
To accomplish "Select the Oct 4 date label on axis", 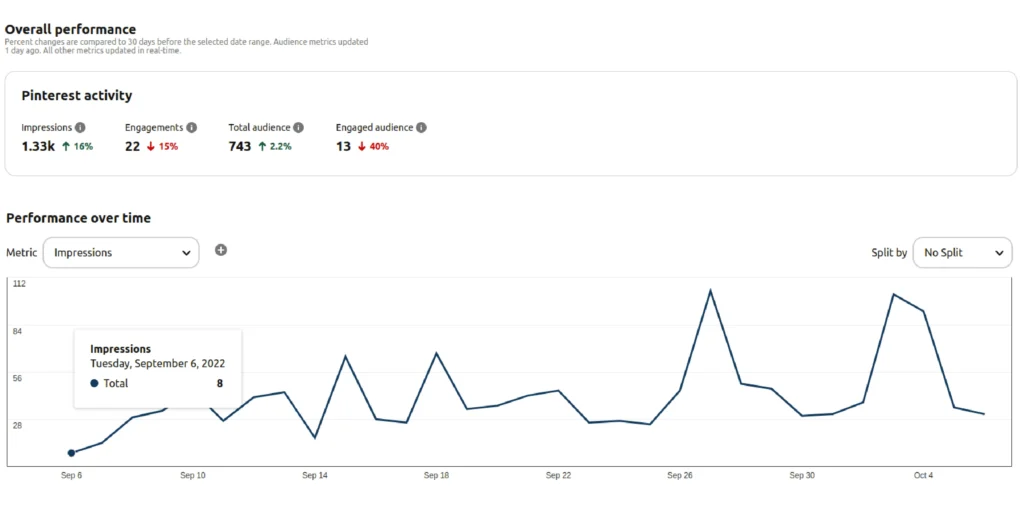I will tap(923, 476).
